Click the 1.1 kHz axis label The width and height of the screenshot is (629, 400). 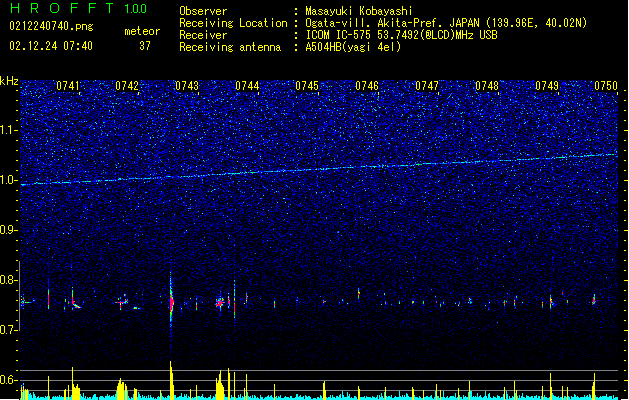(9, 130)
